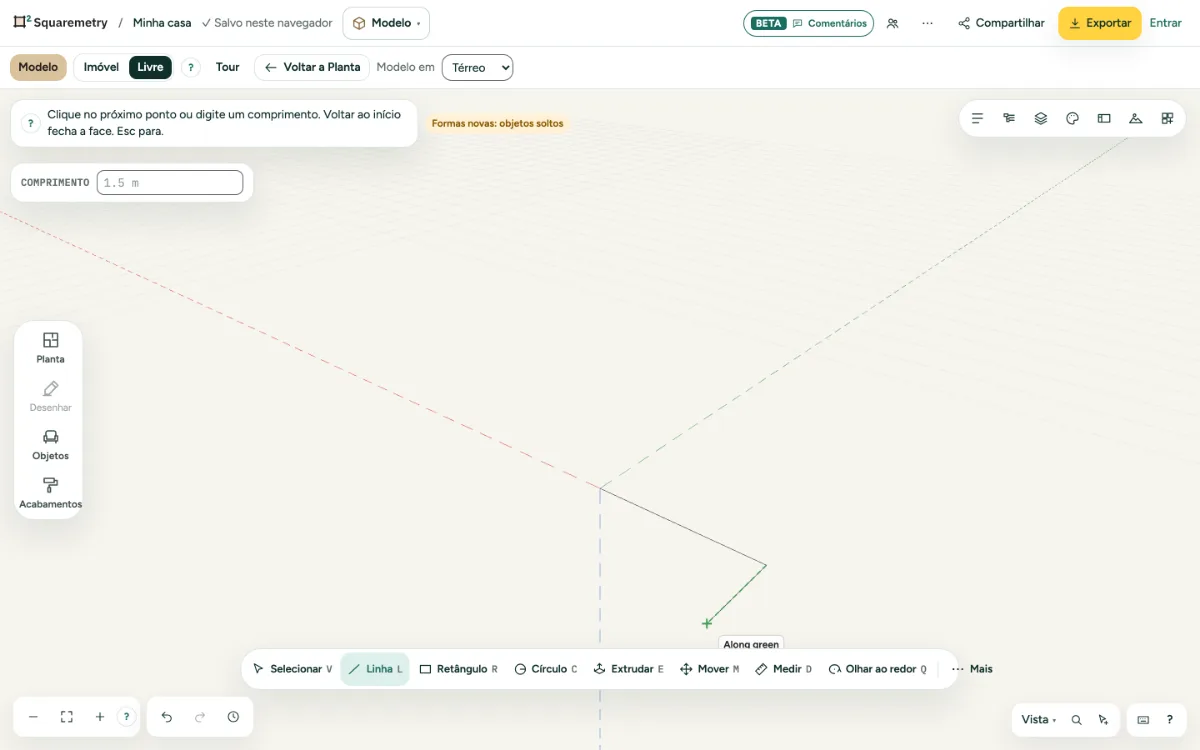Screen dimensions: 1200x750
Task: Select the Retângulo drawing tool
Action: coord(458,669)
